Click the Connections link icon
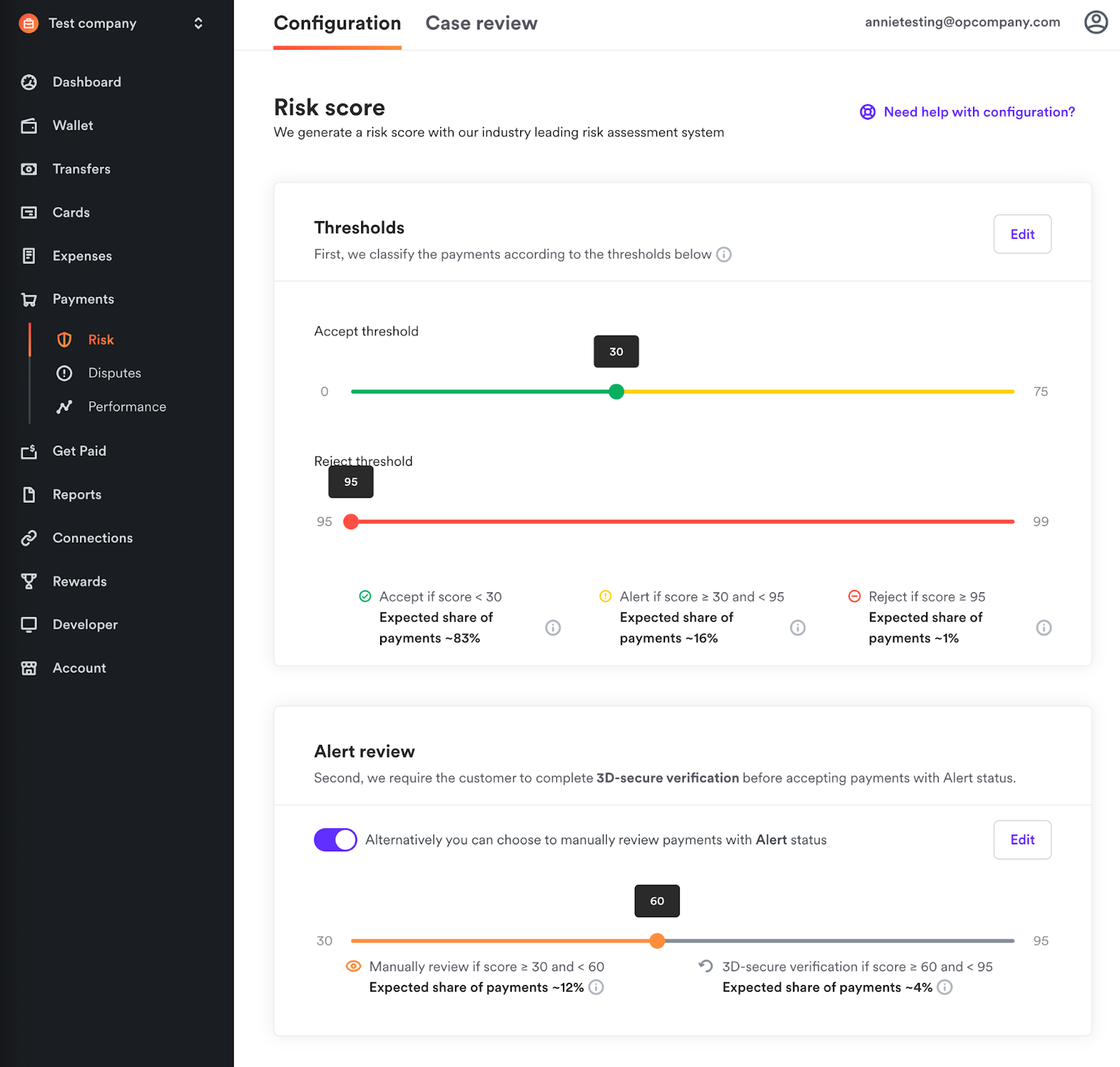This screenshot has height=1067, width=1120. [x=29, y=538]
